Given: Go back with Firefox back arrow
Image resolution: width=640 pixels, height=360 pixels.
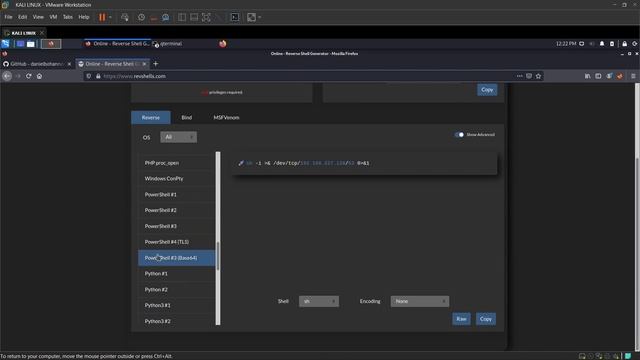Looking at the screenshot, I should (7, 76).
